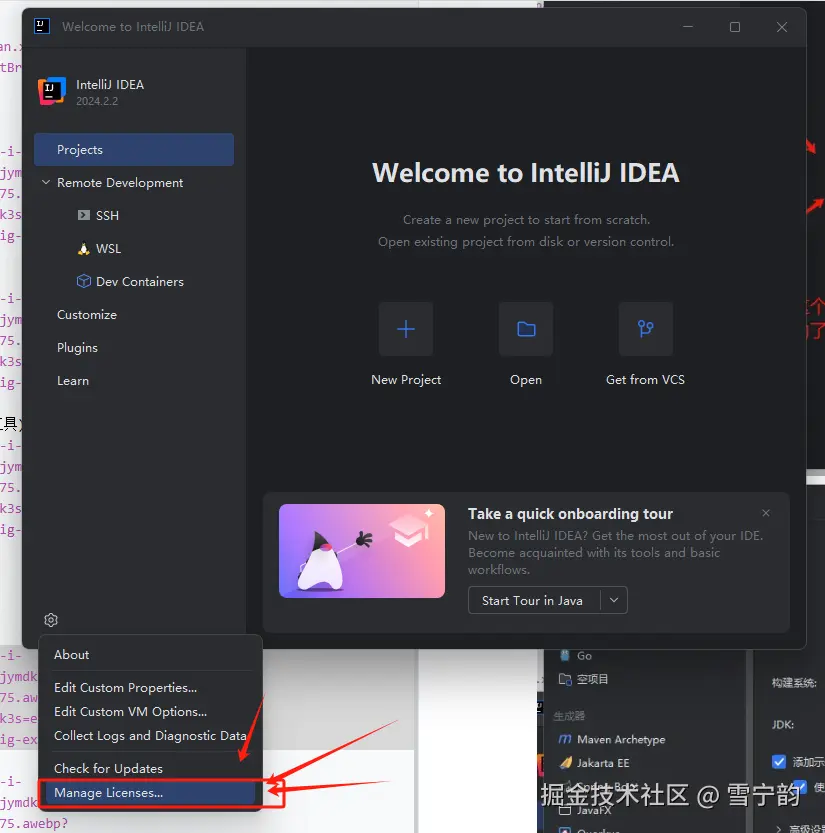Click the New Project plus icon

pos(406,329)
